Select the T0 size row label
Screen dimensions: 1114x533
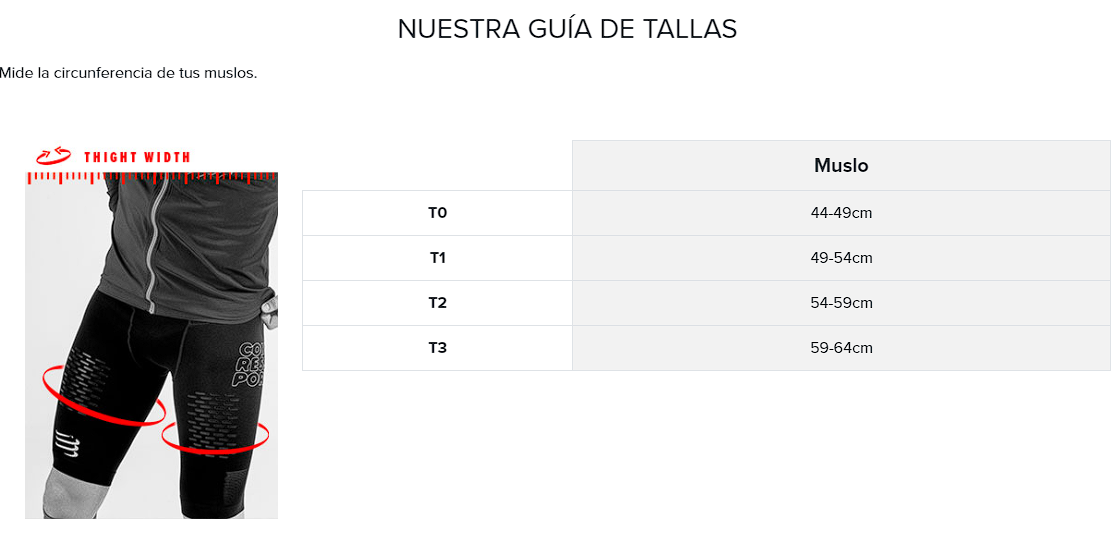click(x=438, y=212)
